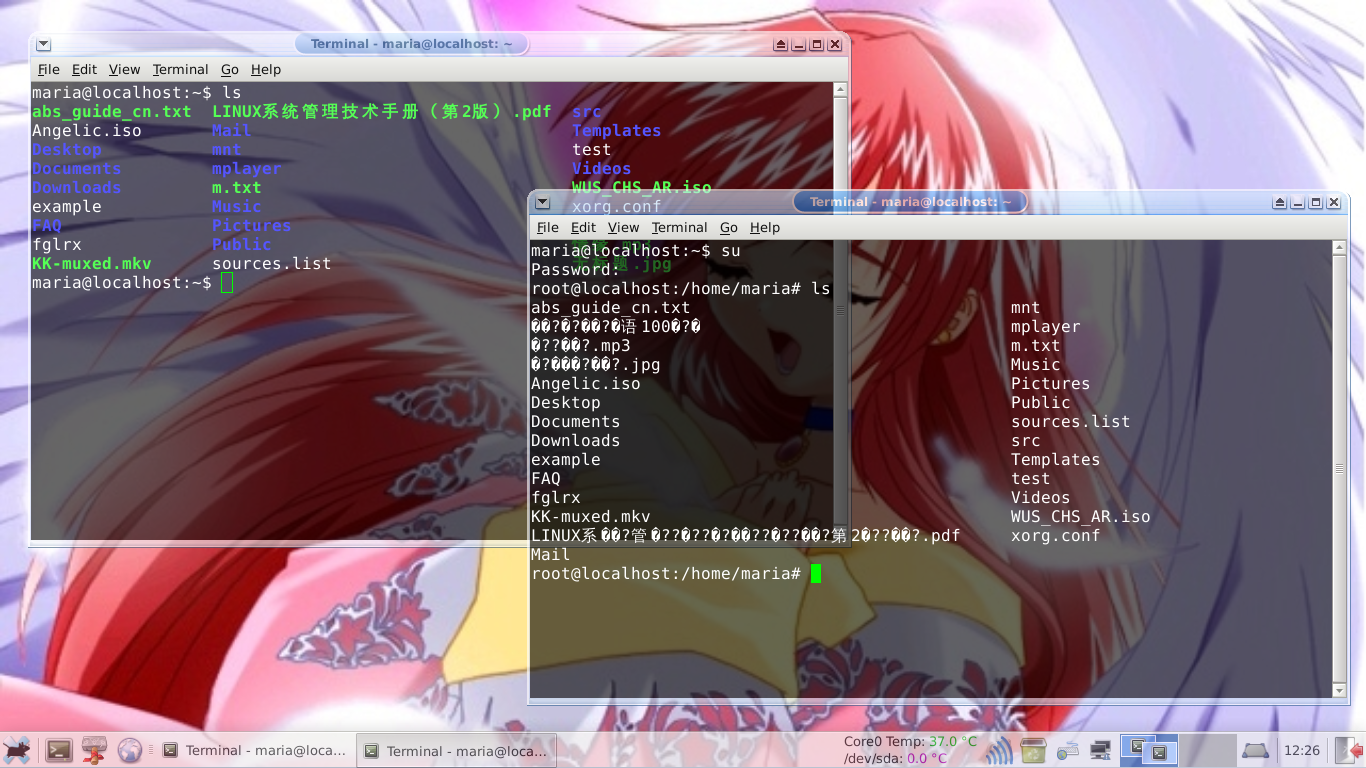The height and width of the screenshot is (768, 1366).
Task: Click Videos entry in front Terminal
Action: pos(1040,498)
